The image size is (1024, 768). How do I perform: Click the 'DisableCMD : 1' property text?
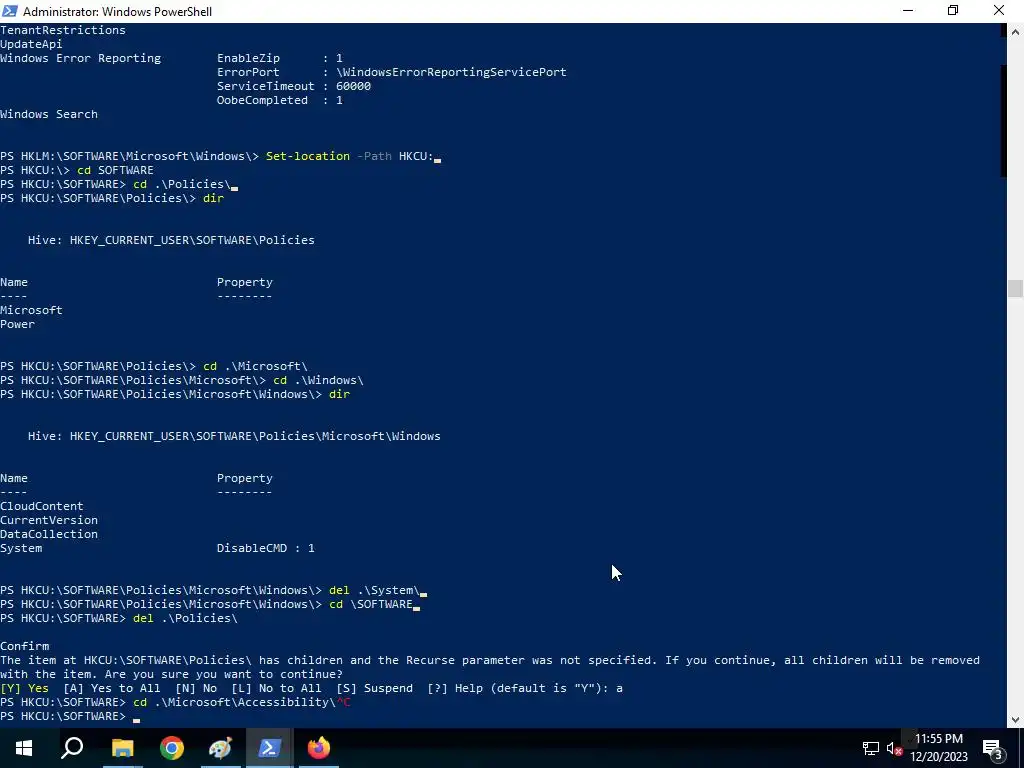tap(266, 548)
